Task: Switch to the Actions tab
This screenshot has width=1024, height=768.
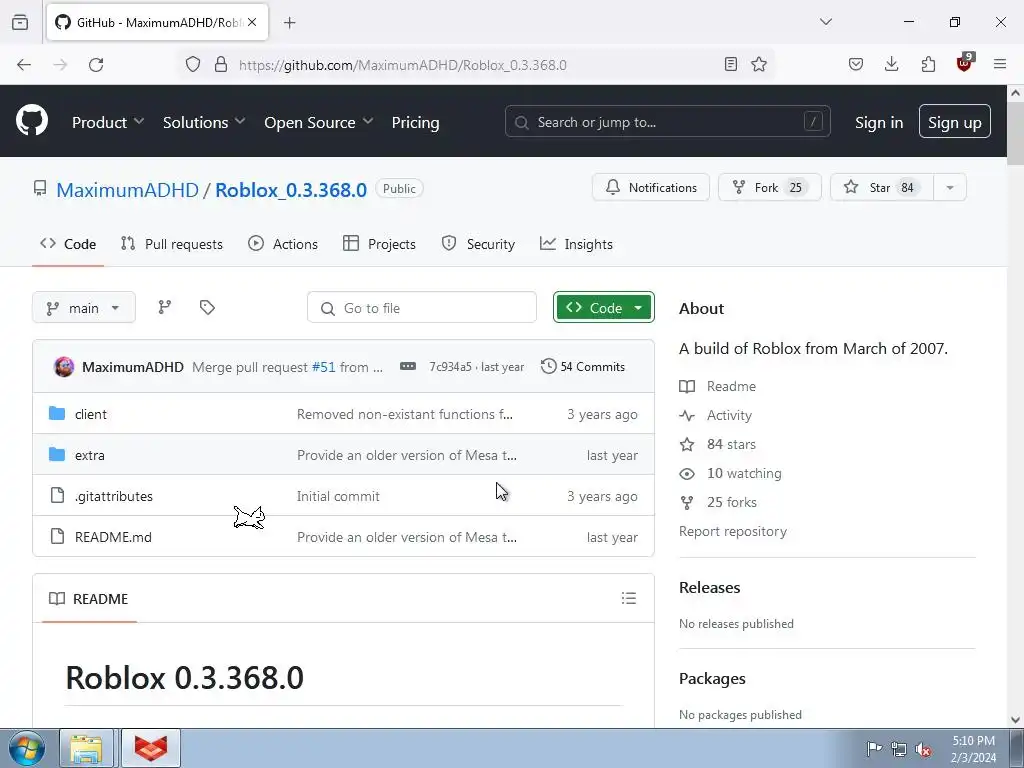Action: pyautogui.click(x=283, y=244)
